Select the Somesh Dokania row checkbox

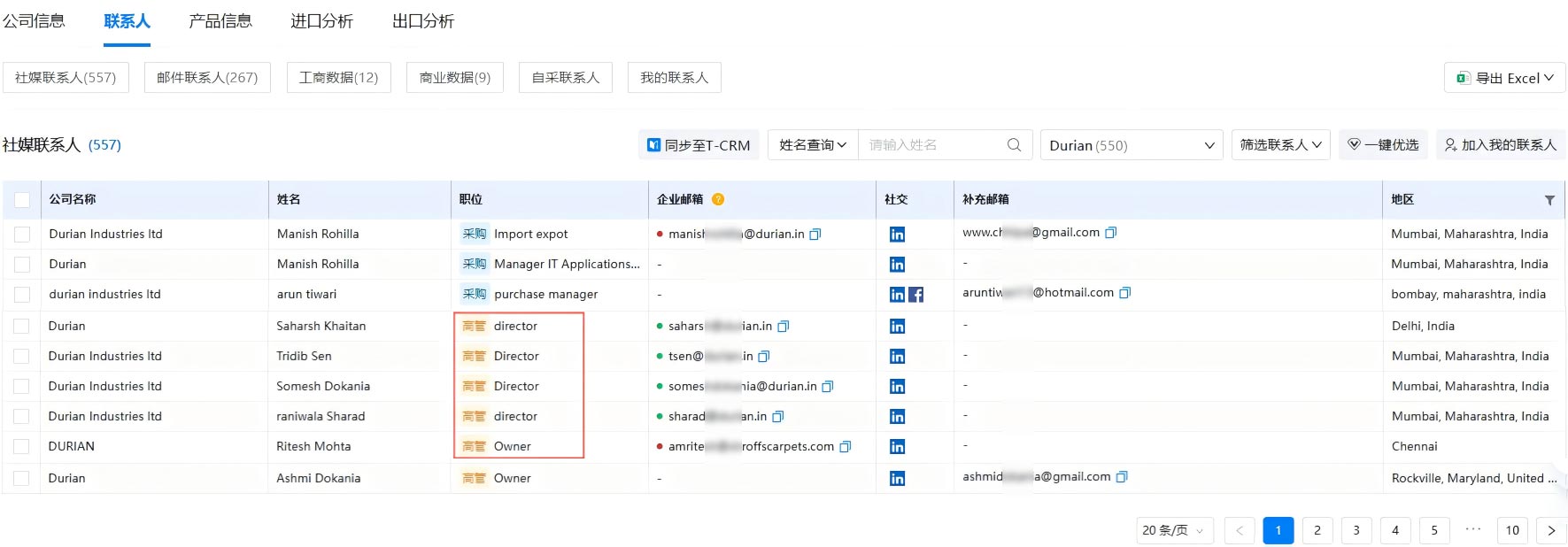pyautogui.click(x=22, y=387)
